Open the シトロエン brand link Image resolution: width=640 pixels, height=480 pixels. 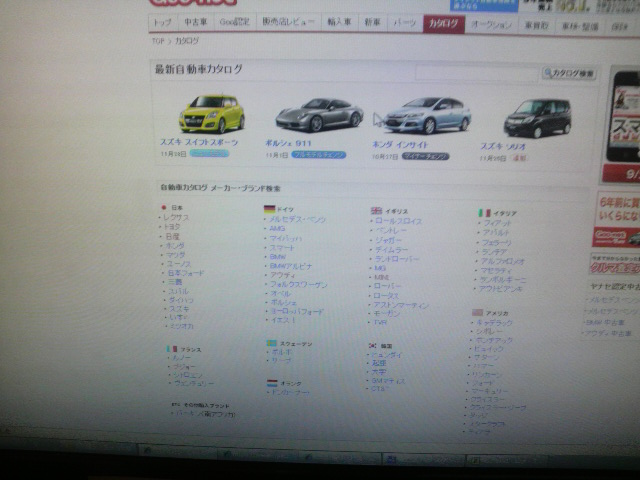click(188, 375)
